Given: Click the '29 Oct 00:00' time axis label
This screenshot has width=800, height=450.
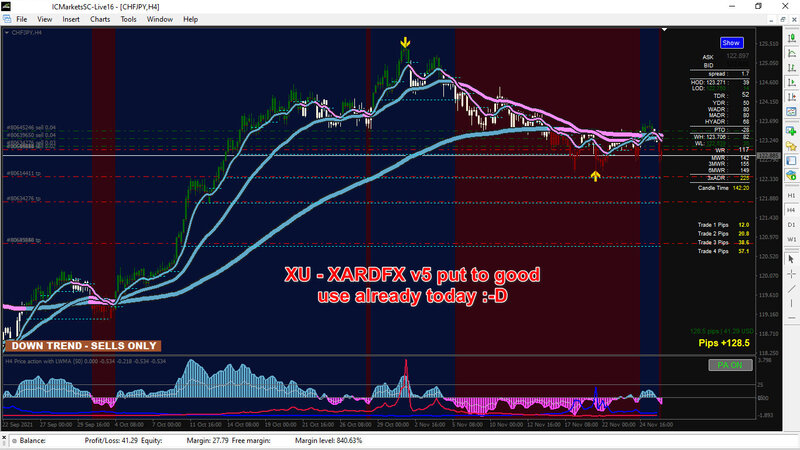Looking at the screenshot, I should pos(393,424).
